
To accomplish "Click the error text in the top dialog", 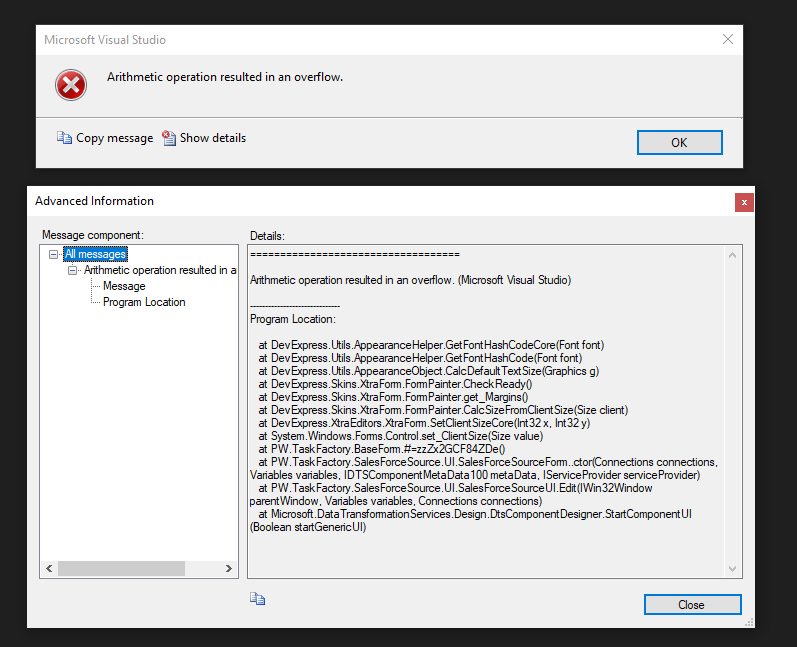I will 225,77.
